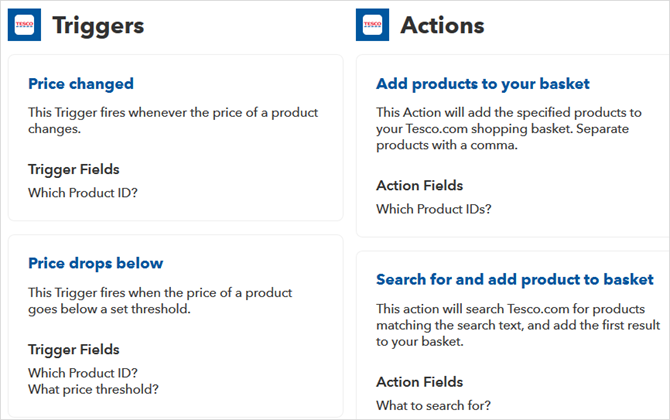The image size is (670, 420).
Task: Open the Price changed trigger
Action: tap(81, 84)
